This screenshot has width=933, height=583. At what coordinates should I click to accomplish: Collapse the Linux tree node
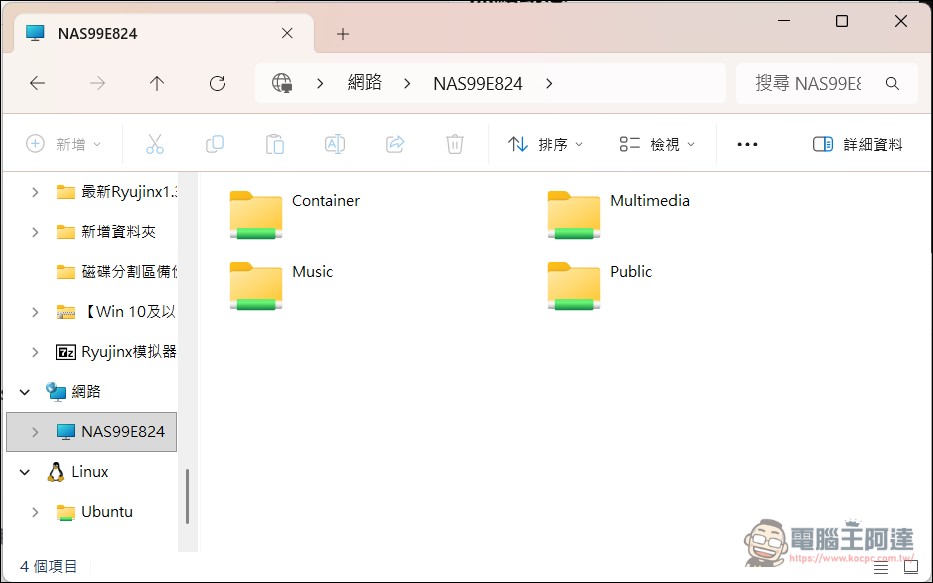tap(24, 472)
